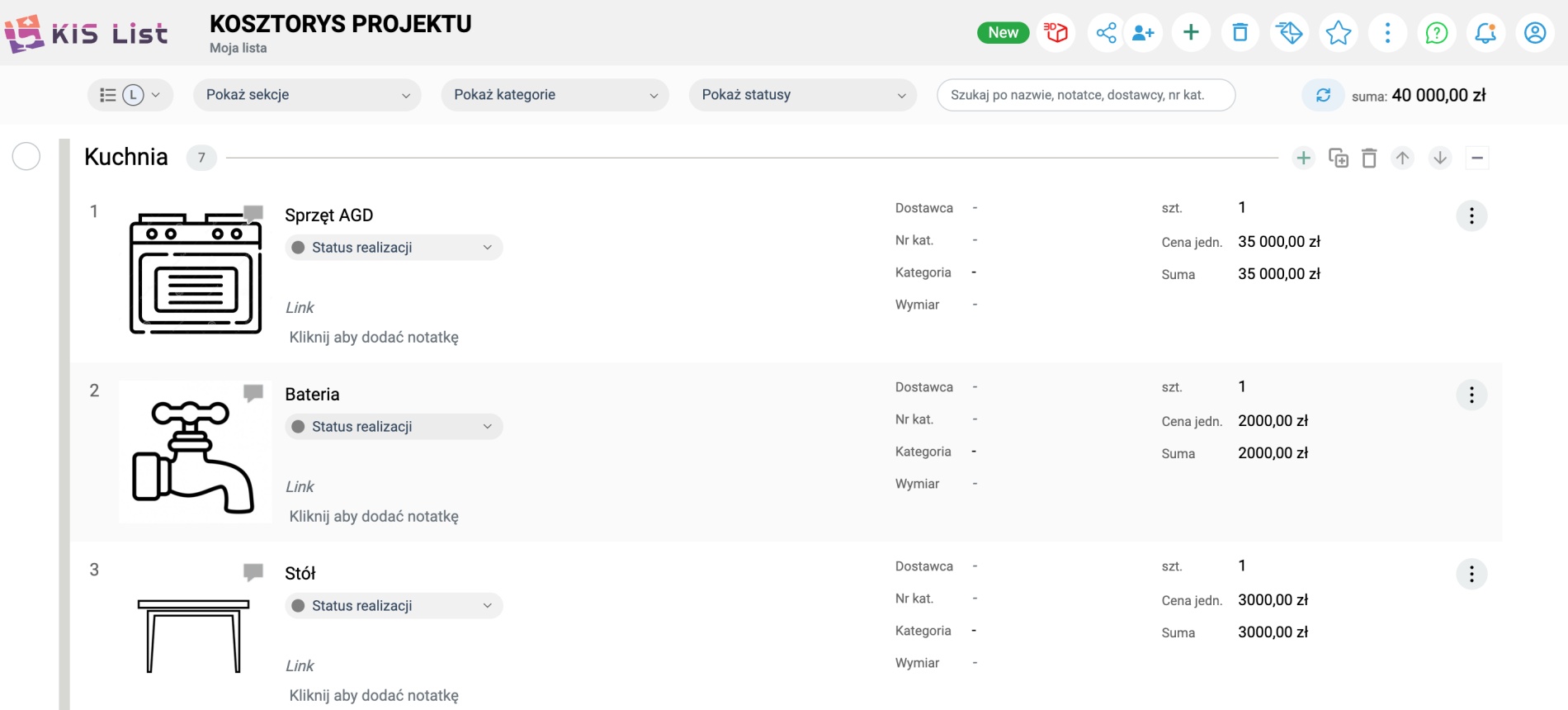Open the add user icon
The image size is (1568, 710).
(1144, 33)
